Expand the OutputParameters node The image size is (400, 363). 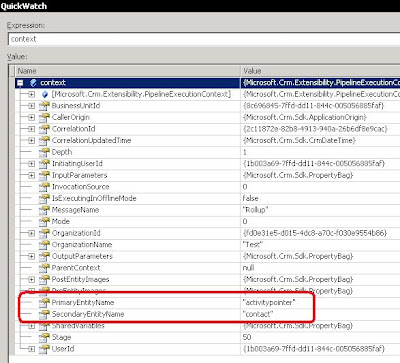click(x=31, y=256)
